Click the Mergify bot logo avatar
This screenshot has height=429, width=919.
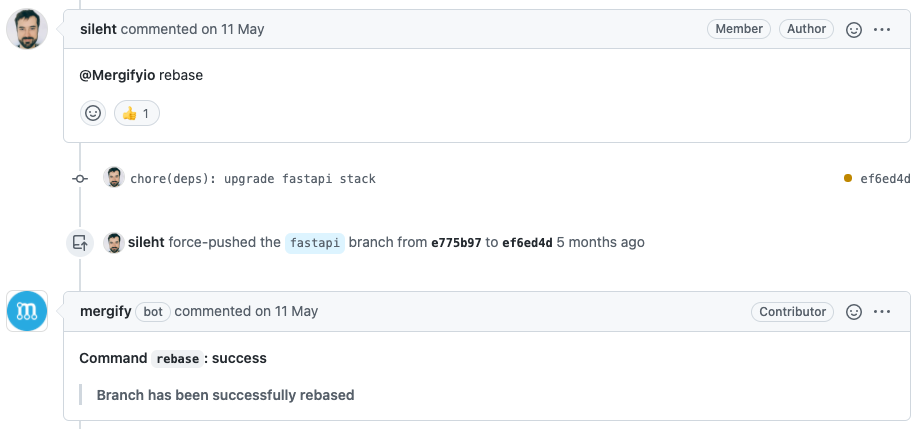27,311
